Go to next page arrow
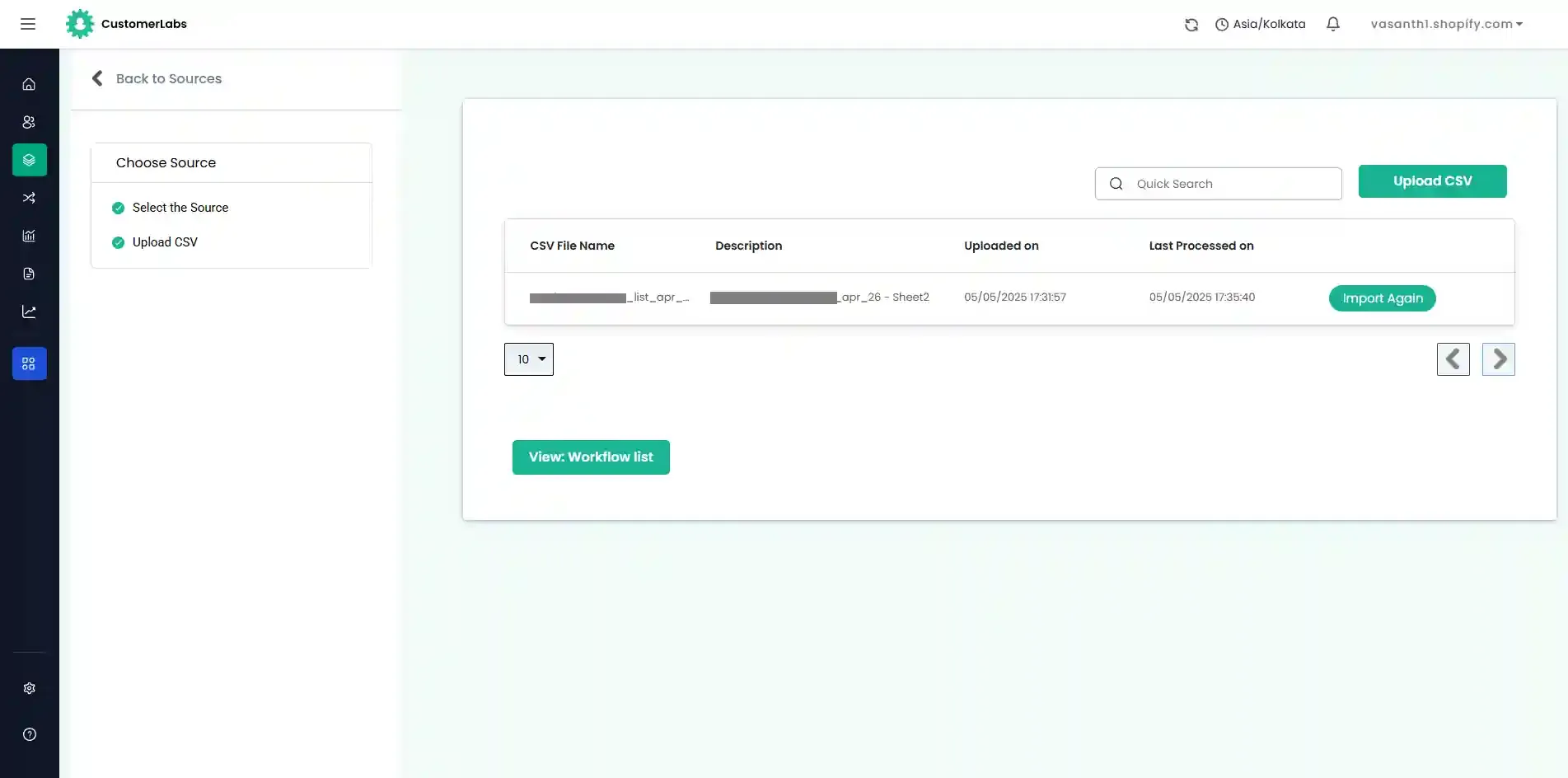The image size is (1568, 778). [x=1498, y=359]
